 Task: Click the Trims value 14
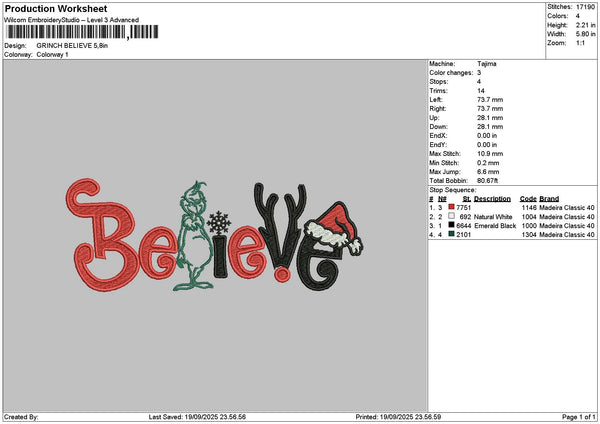click(481, 91)
